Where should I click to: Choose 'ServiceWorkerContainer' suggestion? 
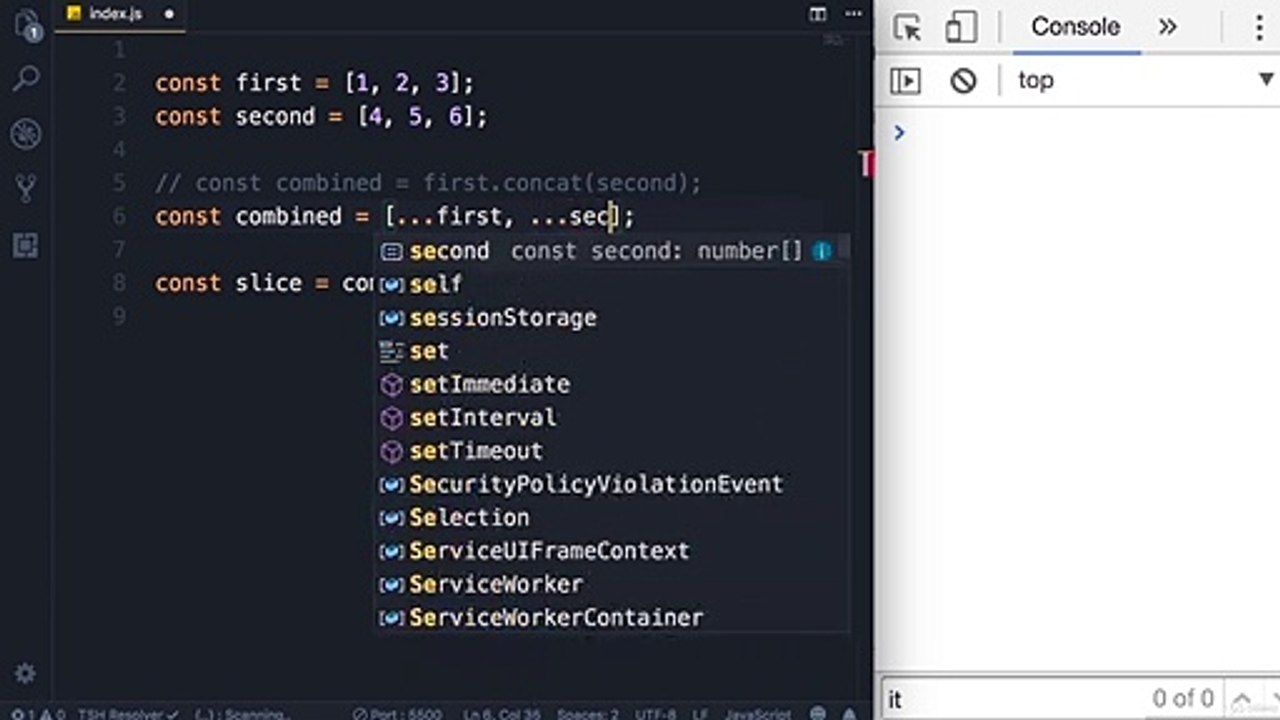pos(612,618)
